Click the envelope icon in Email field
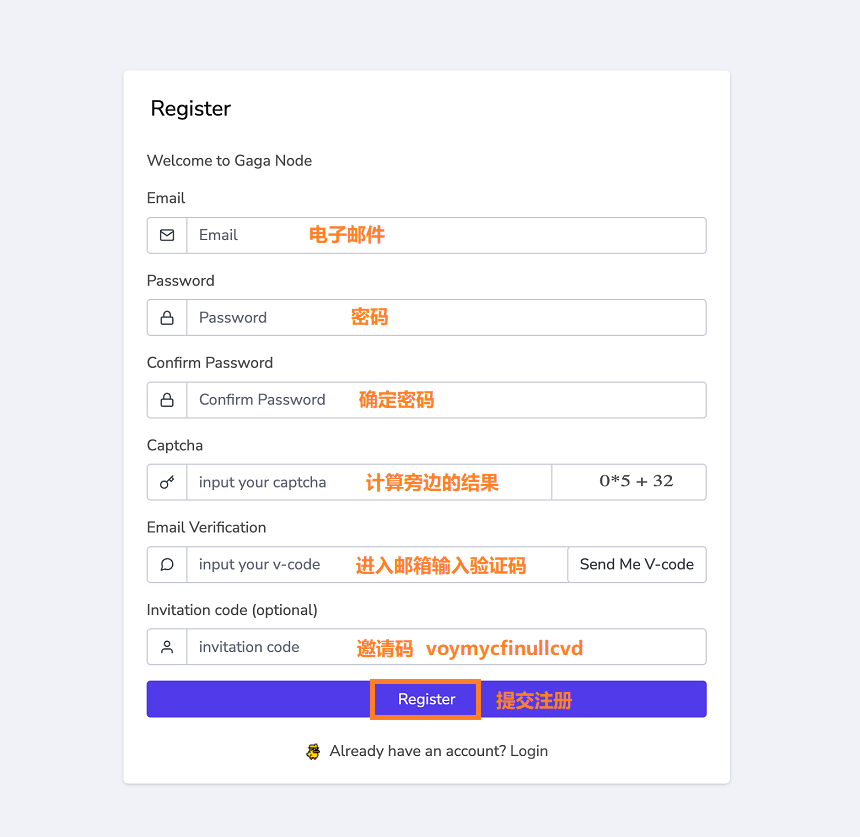The height and width of the screenshot is (837, 860). coord(167,235)
